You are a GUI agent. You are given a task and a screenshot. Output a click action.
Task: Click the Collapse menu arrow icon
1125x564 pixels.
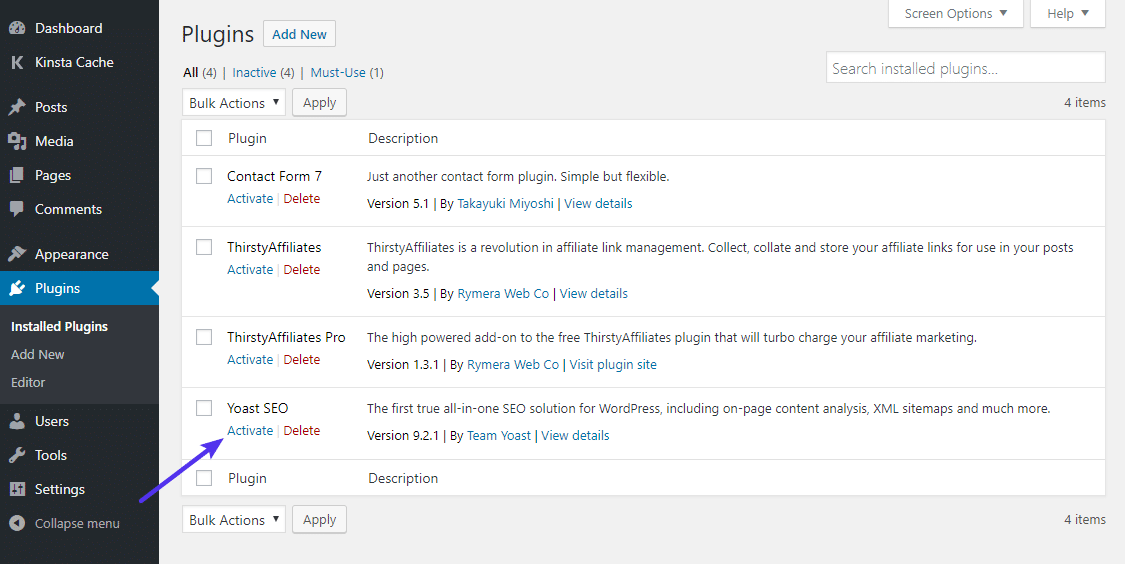pos(17,523)
